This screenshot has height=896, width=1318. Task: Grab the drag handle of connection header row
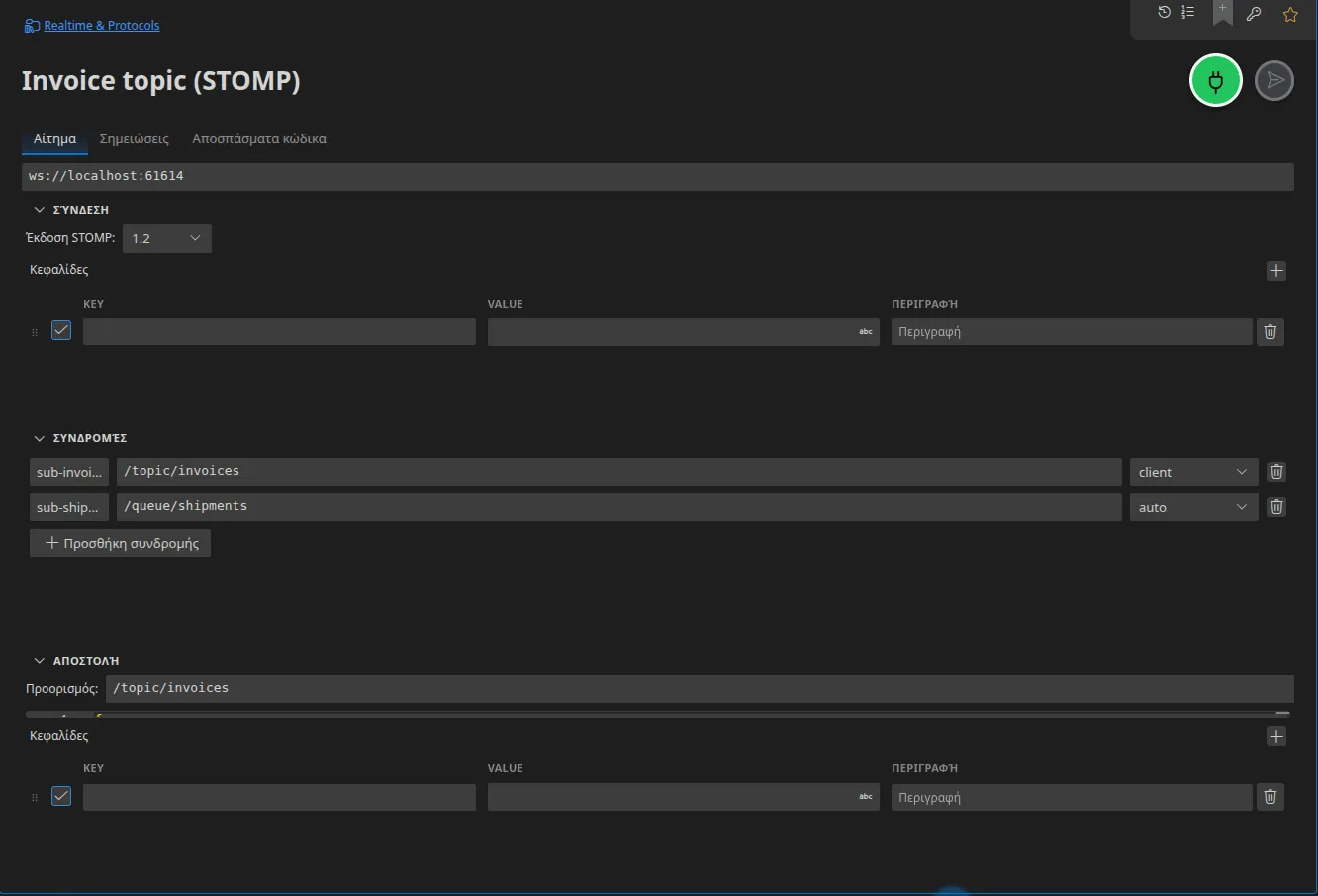pos(35,332)
